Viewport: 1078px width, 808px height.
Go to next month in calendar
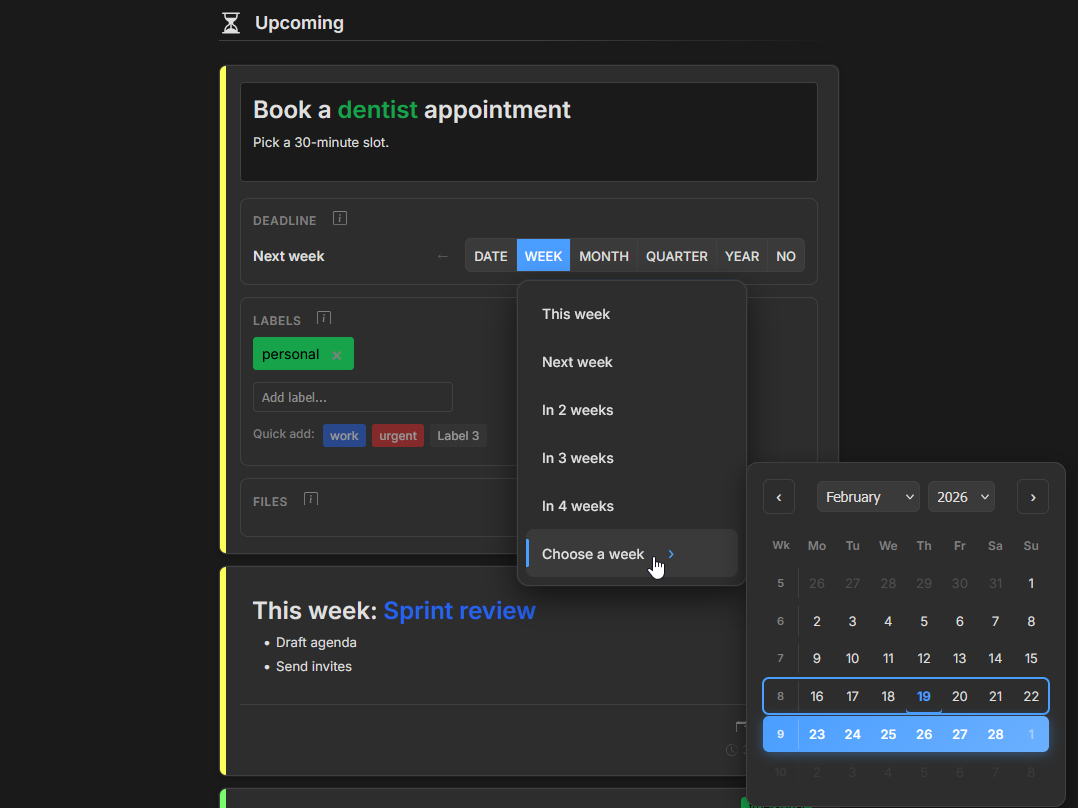click(x=1033, y=496)
